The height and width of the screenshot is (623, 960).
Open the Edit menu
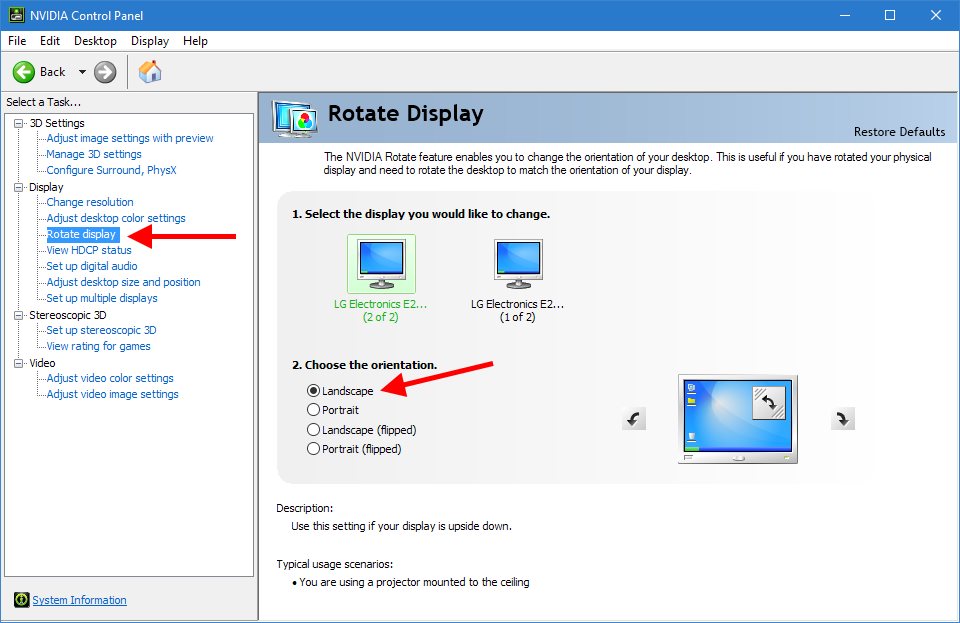pos(50,41)
